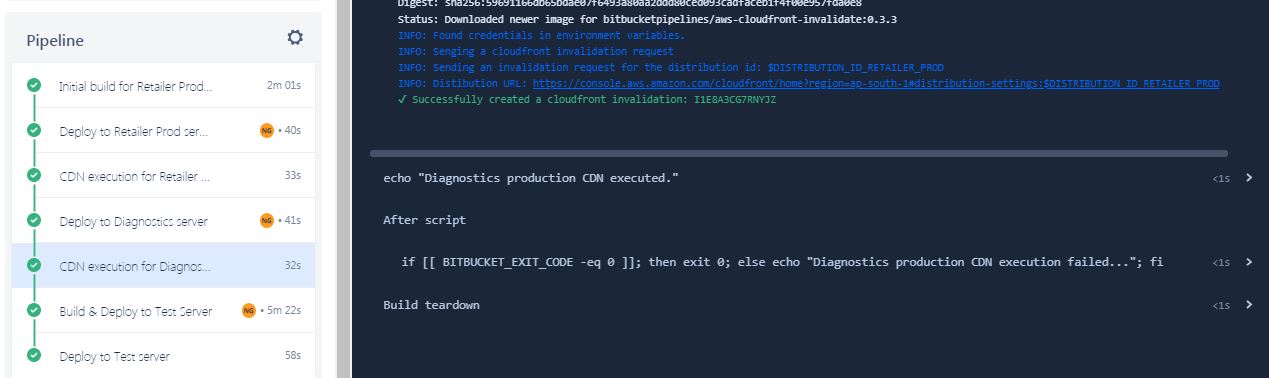
Task: Select CDN execution for Diagnostics step
Action: (163, 265)
